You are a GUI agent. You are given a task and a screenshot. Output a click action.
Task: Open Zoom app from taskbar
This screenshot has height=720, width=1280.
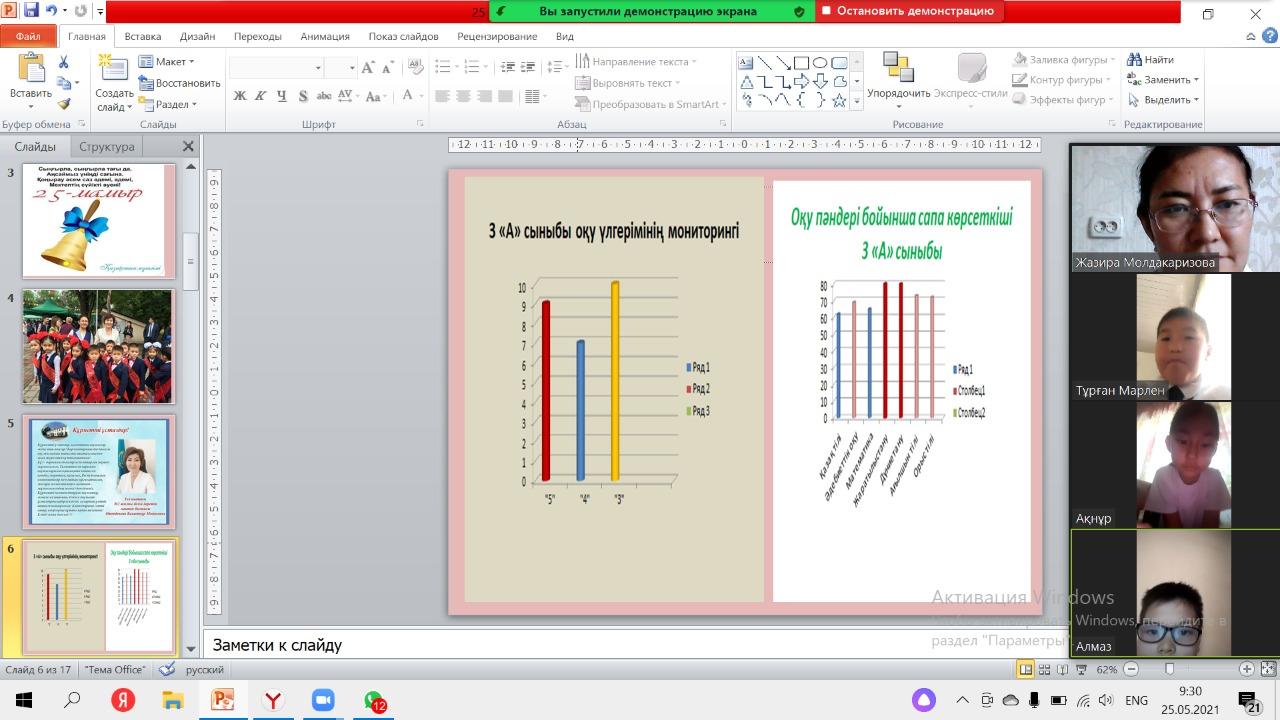pos(322,700)
